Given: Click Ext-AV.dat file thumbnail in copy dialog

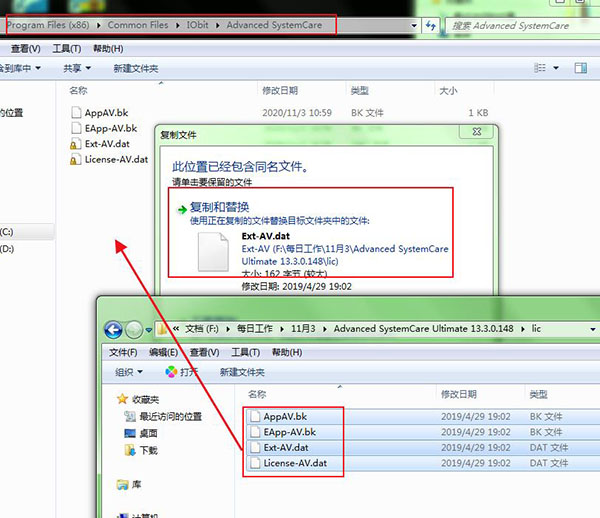Looking at the screenshot, I should tap(213, 252).
